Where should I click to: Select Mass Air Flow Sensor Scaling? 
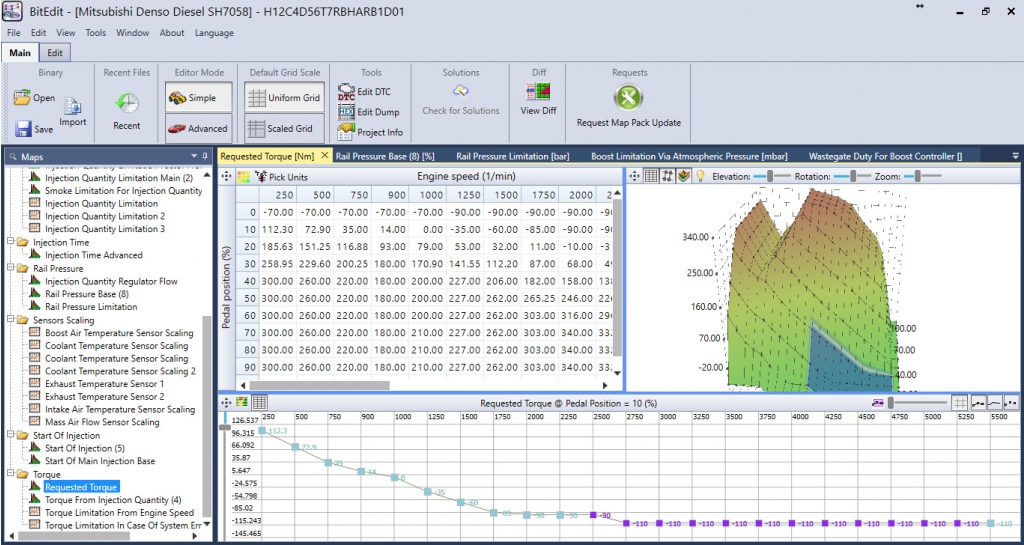(102, 422)
